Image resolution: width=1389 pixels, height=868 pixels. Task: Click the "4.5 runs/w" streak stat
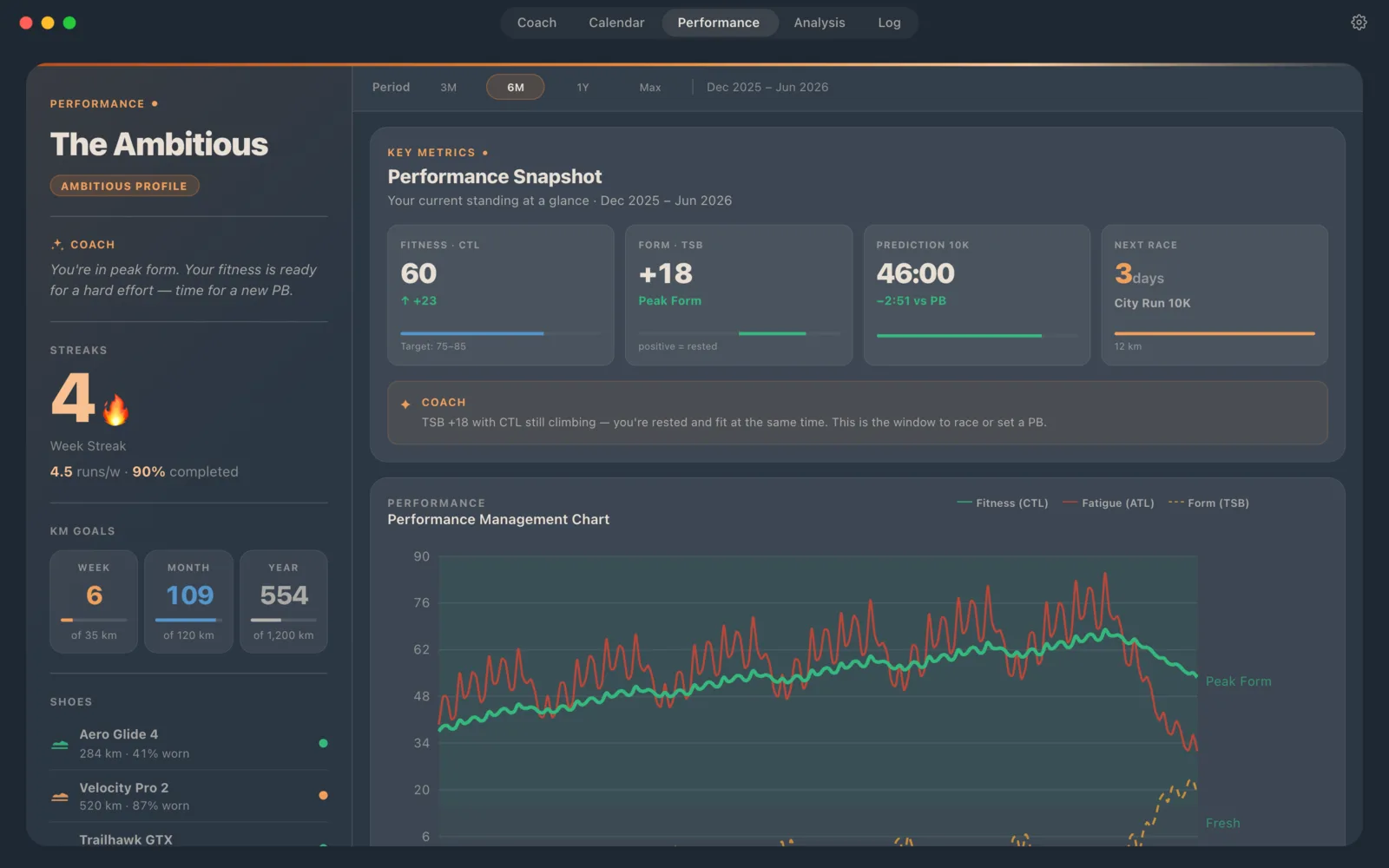click(x=85, y=471)
